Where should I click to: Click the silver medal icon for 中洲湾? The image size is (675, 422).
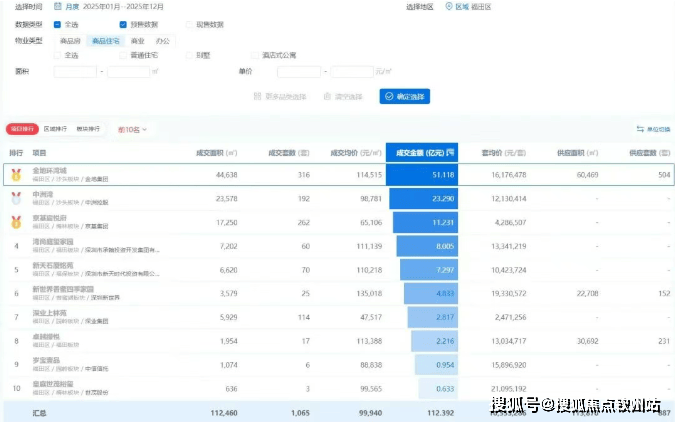pos(16,198)
